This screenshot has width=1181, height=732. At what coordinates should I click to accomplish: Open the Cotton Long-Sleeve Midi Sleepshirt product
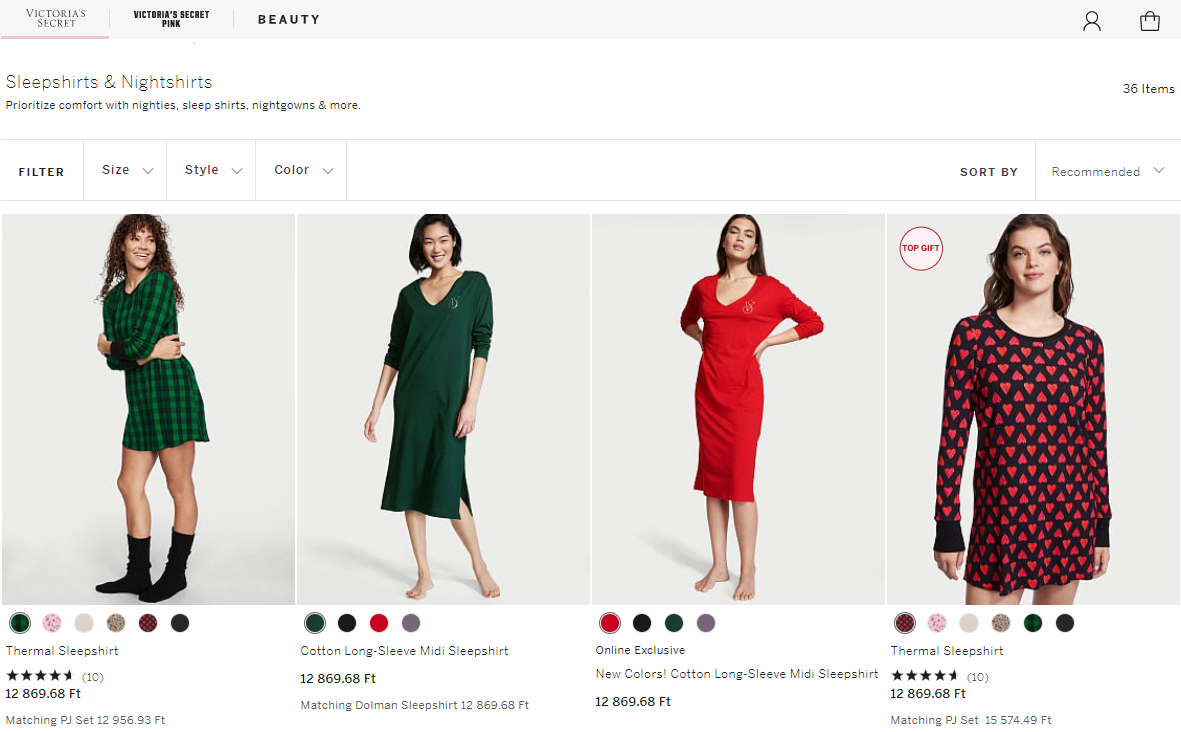click(x=404, y=649)
